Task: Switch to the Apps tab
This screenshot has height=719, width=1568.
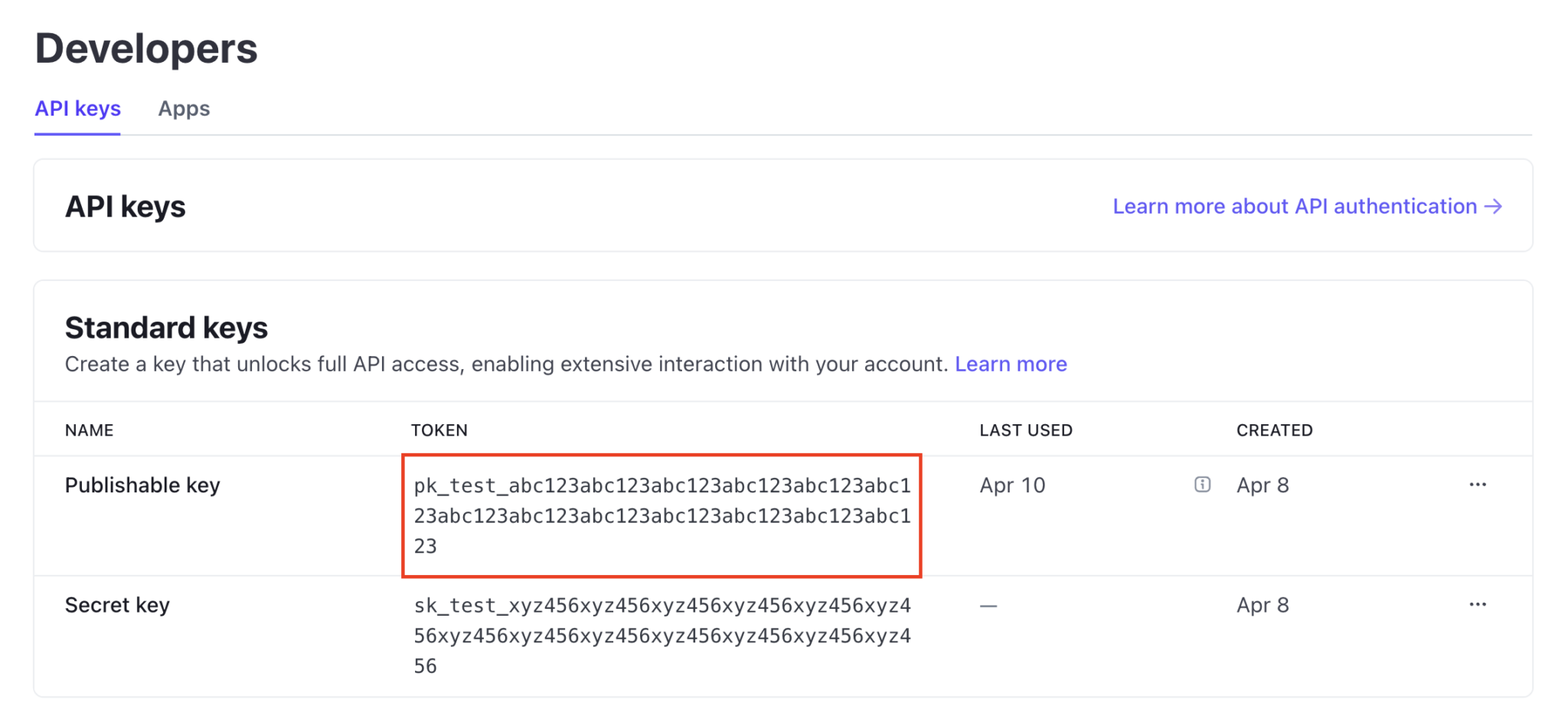Action: (184, 109)
